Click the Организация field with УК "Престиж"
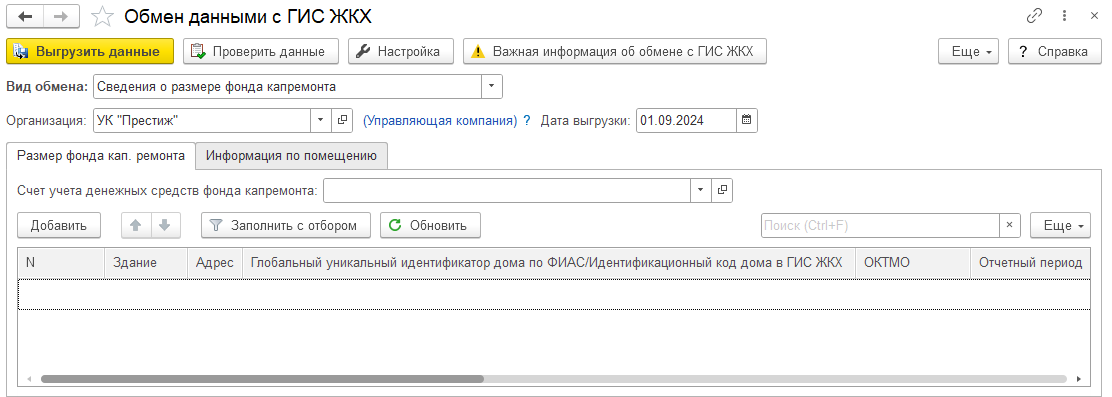1112x397 pixels. click(202, 121)
